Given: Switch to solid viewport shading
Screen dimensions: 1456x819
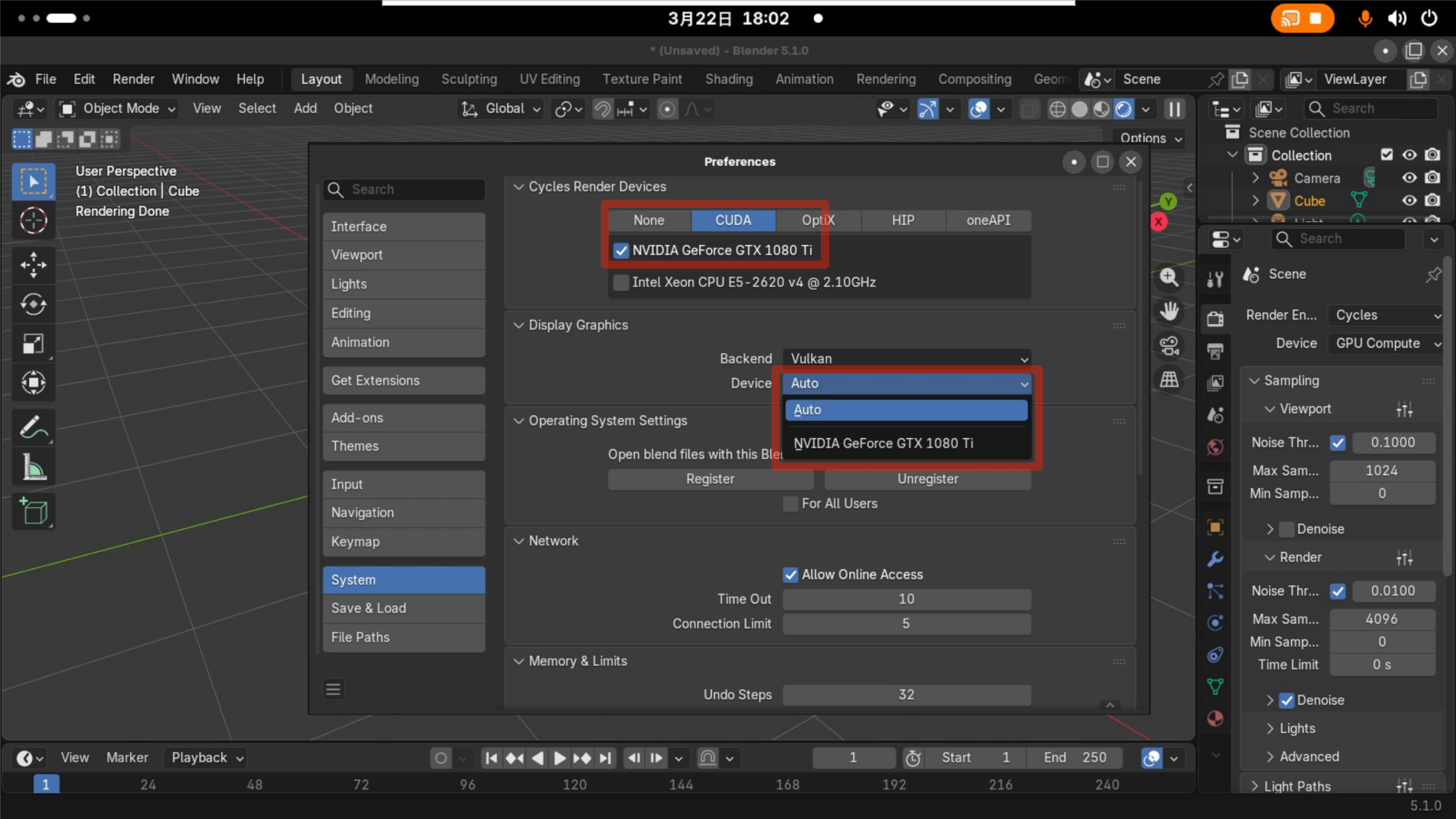Looking at the screenshot, I should [1079, 109].
